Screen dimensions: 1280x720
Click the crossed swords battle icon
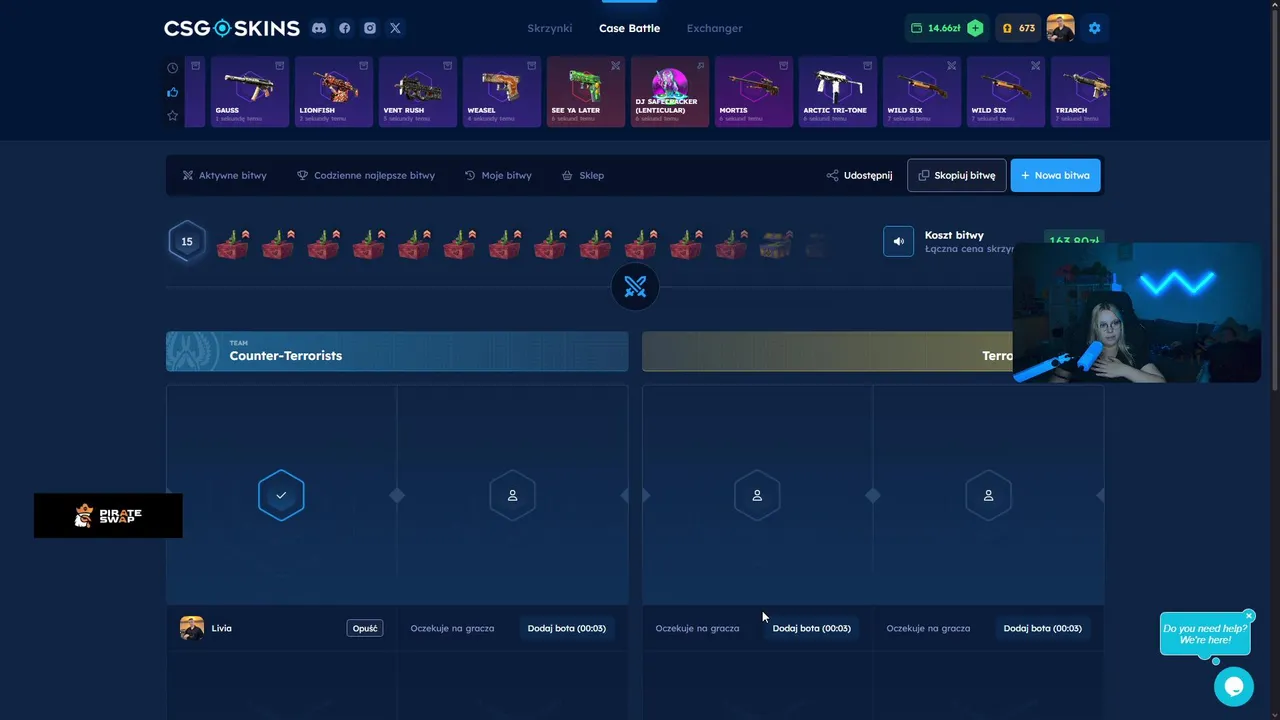coord(635,288)
